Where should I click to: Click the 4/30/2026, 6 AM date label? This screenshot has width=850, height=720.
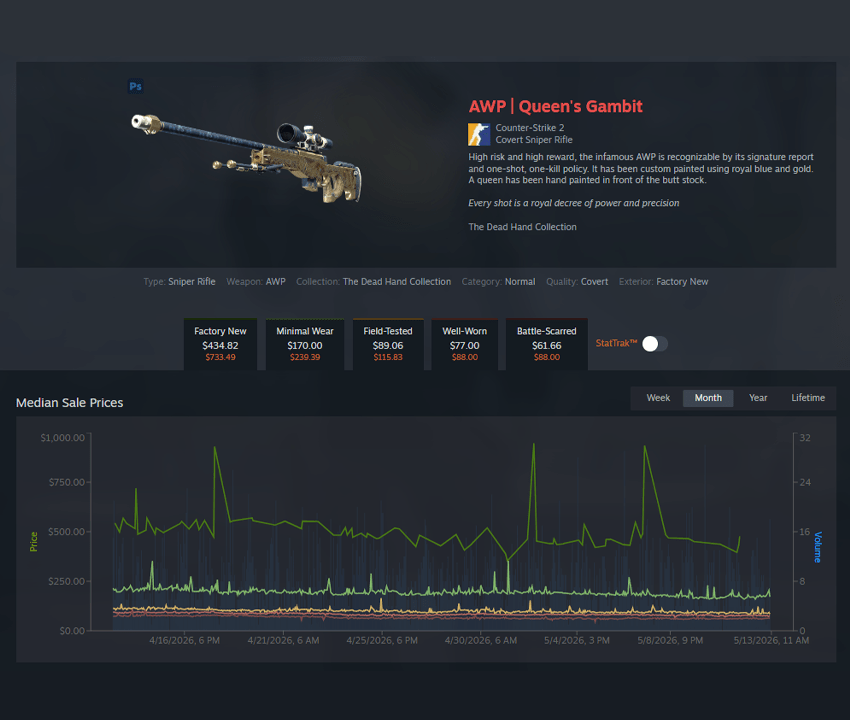481,640
